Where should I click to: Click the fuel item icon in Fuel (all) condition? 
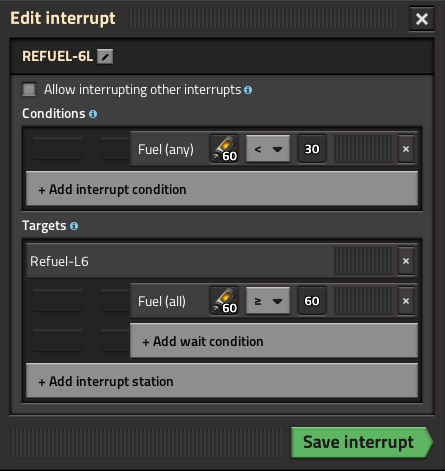(224, 301)
